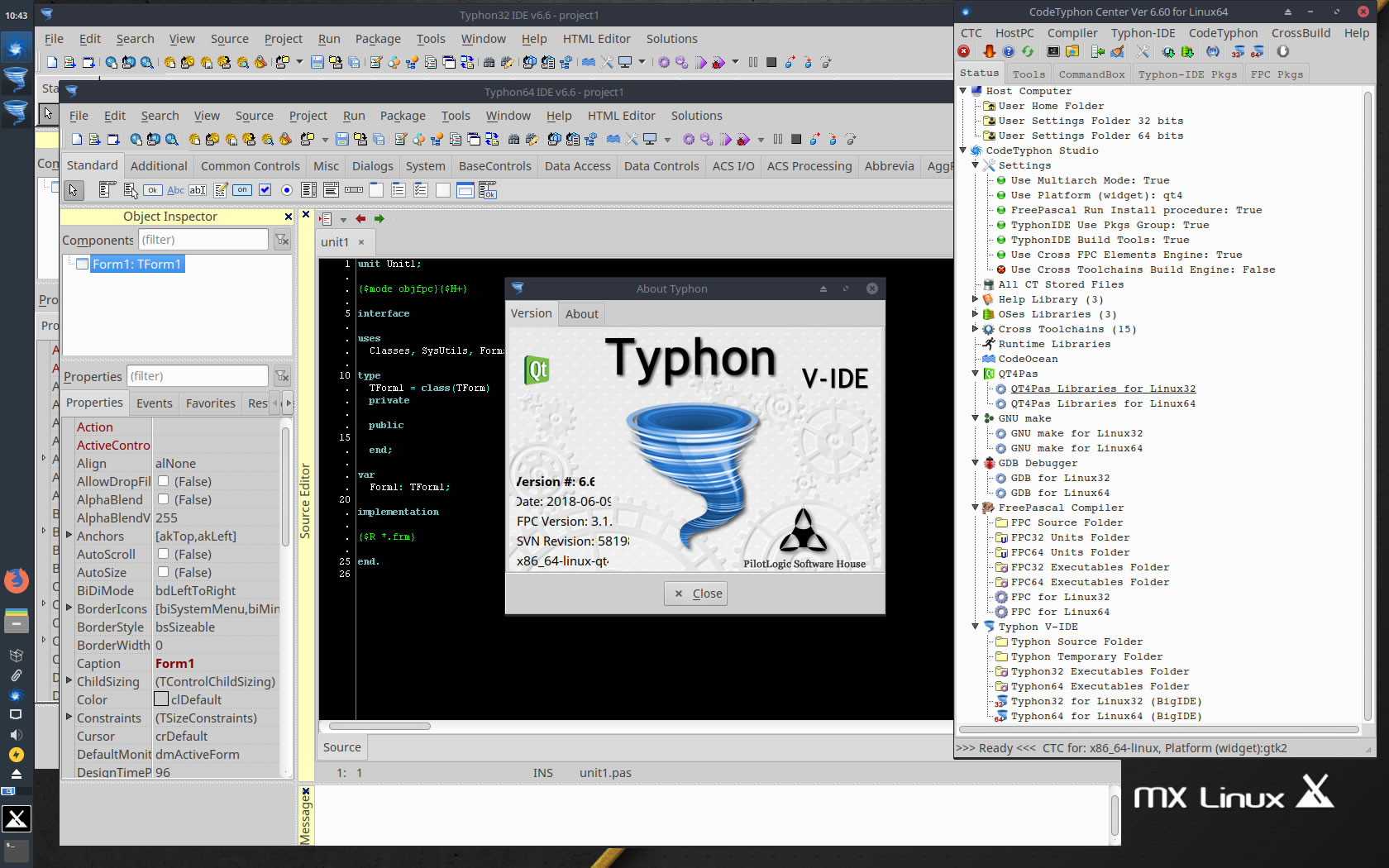Click the palette selection arrow tool
Image resolution: width=1389 pixels, height=868 pixels.
click(73, 190)
